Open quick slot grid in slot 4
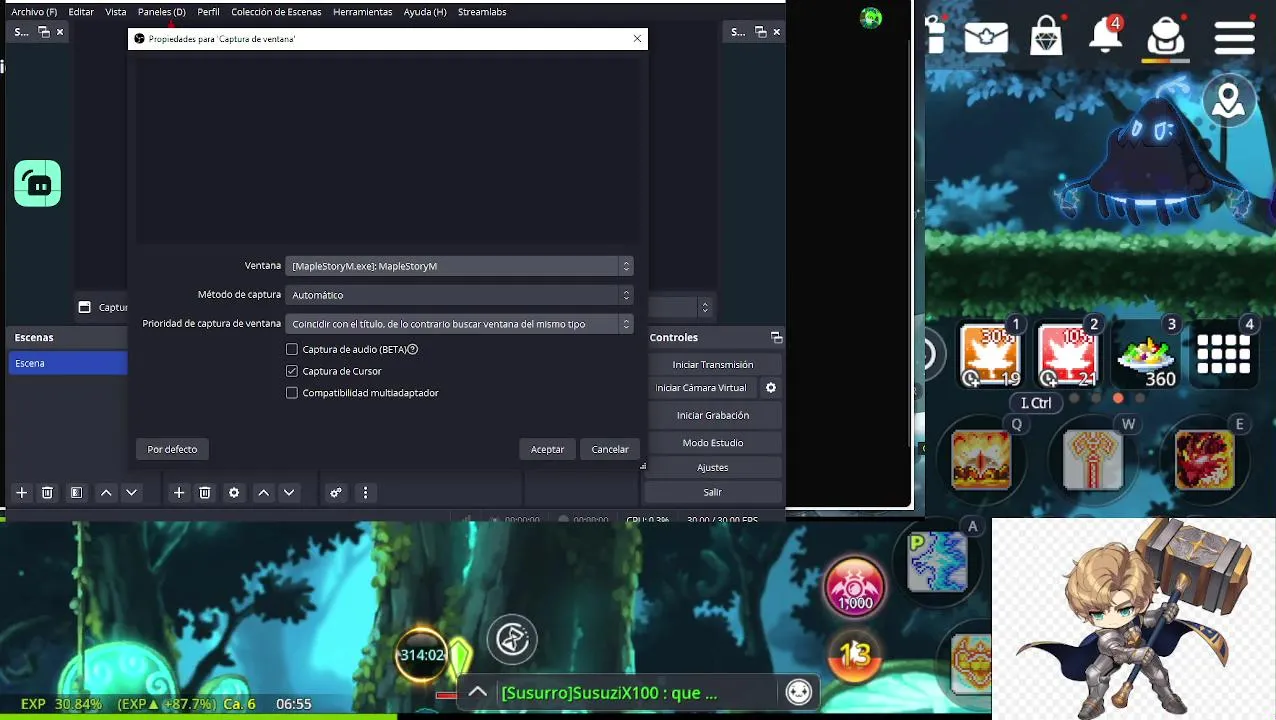Viewport: 1276px width, 720px height. (1224, 355)
